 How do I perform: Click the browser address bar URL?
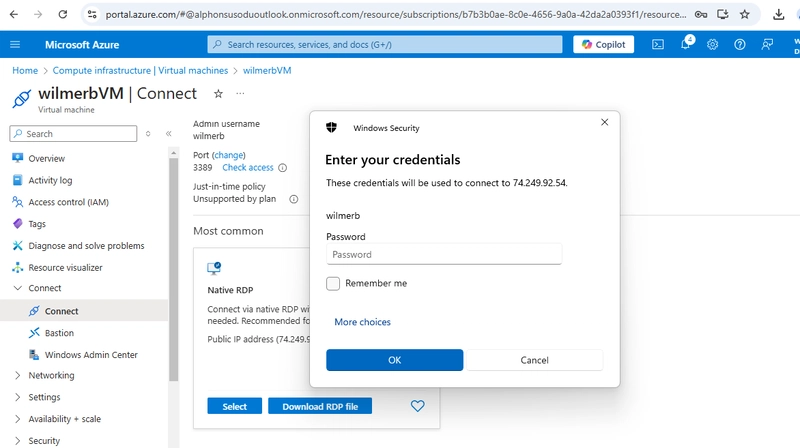click(x=395, y=14)
